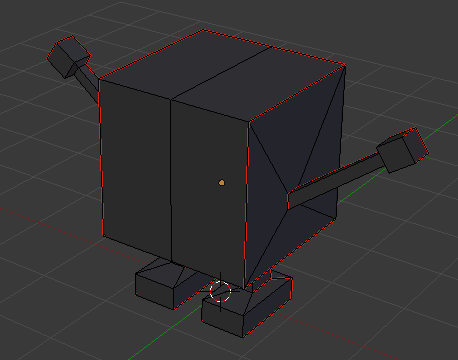This screenshot has width=458, height=360.
Task: Click the red seam edge at the body's left corner
Action: [x=101, y=157]
